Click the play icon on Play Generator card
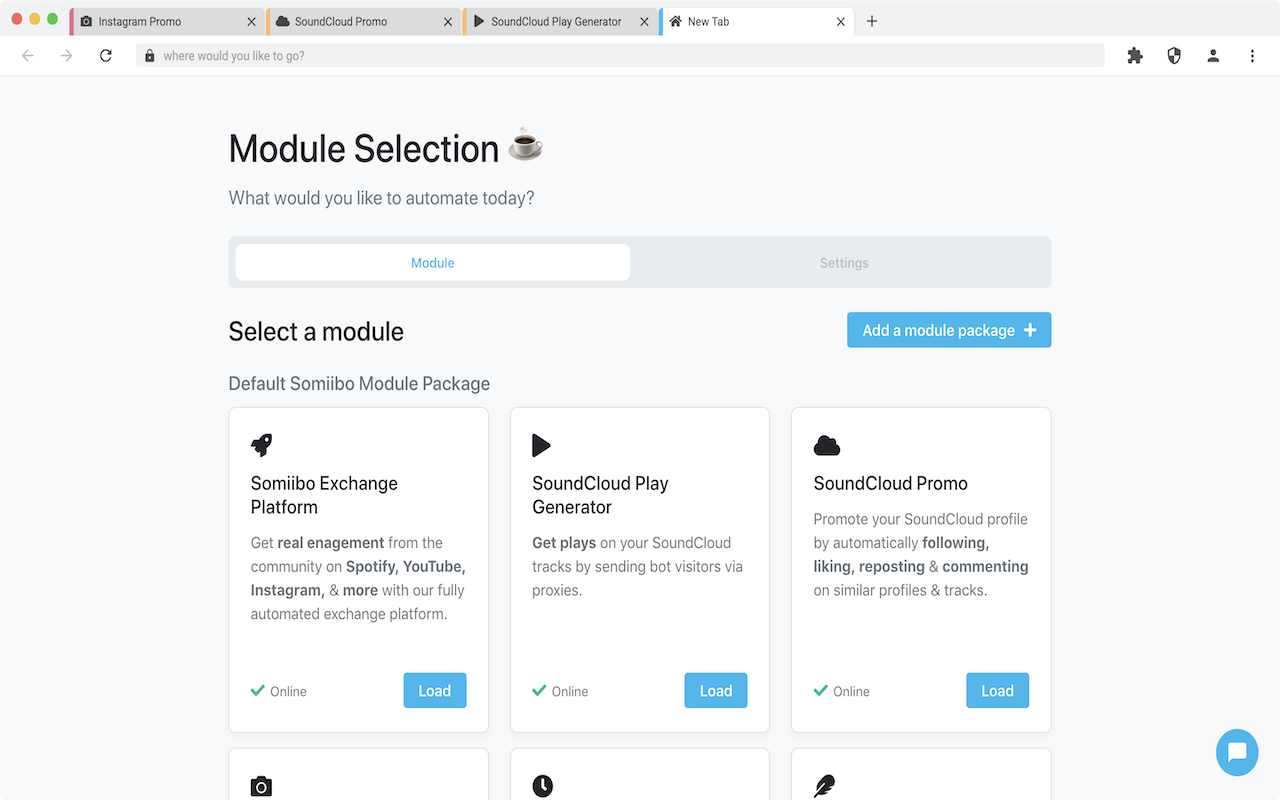Screen dimensions: 1280x800 541,445
